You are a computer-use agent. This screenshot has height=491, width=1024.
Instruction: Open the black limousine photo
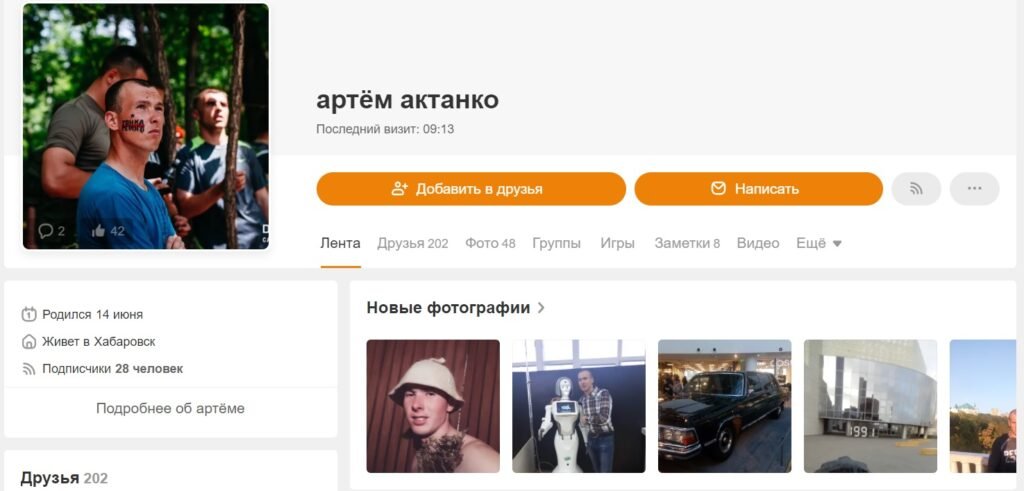pyautogui.click(x=724, y=406)
